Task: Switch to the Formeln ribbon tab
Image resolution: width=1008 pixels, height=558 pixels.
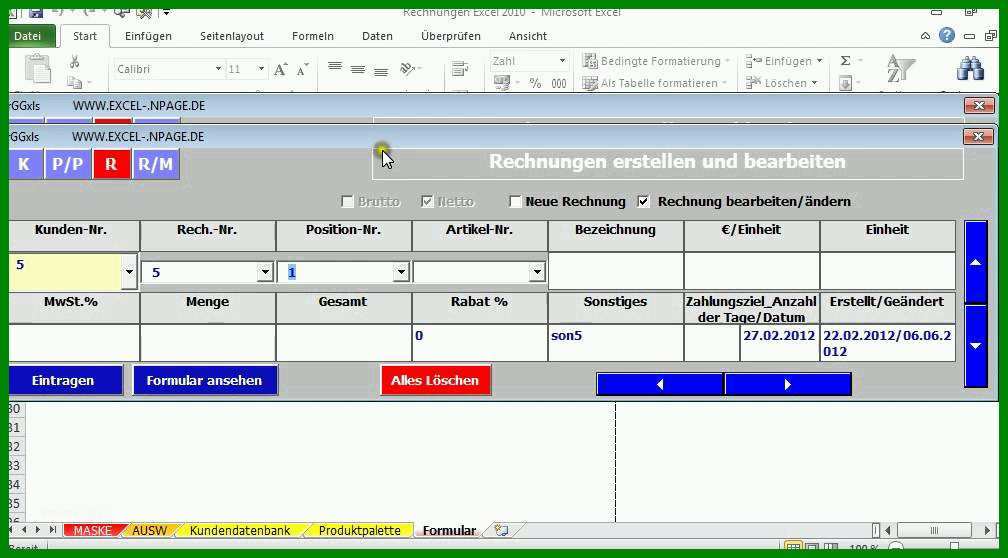Action: (x=313, y=36)
